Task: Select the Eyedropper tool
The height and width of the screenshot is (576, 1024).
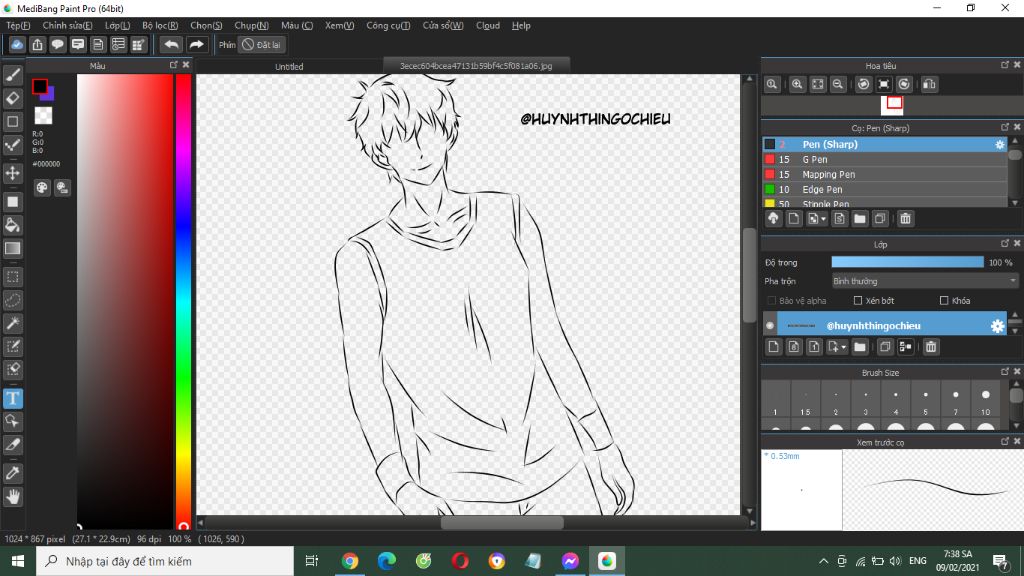Action: [12, 473]
